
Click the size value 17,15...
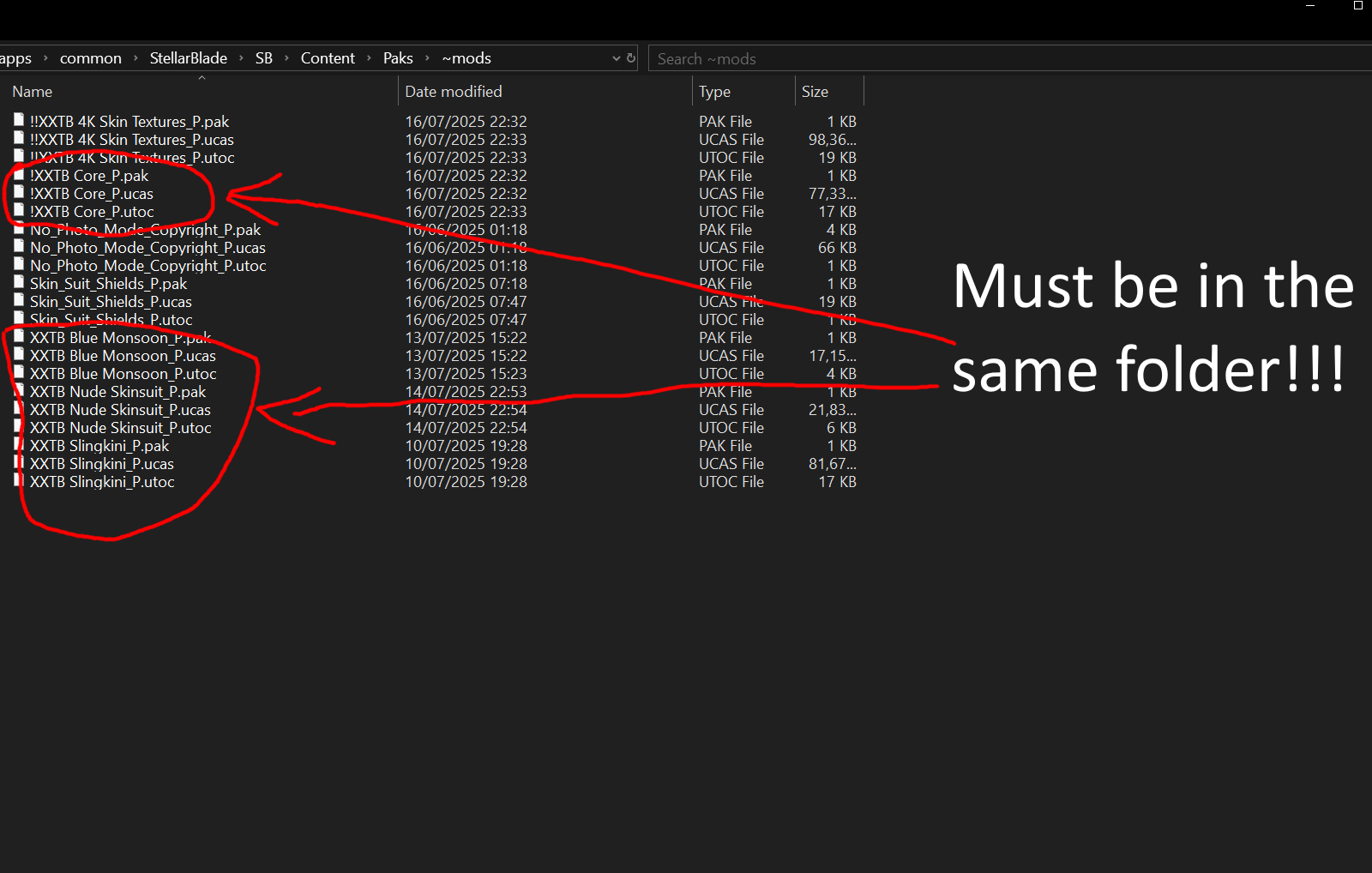pos(832,356)
